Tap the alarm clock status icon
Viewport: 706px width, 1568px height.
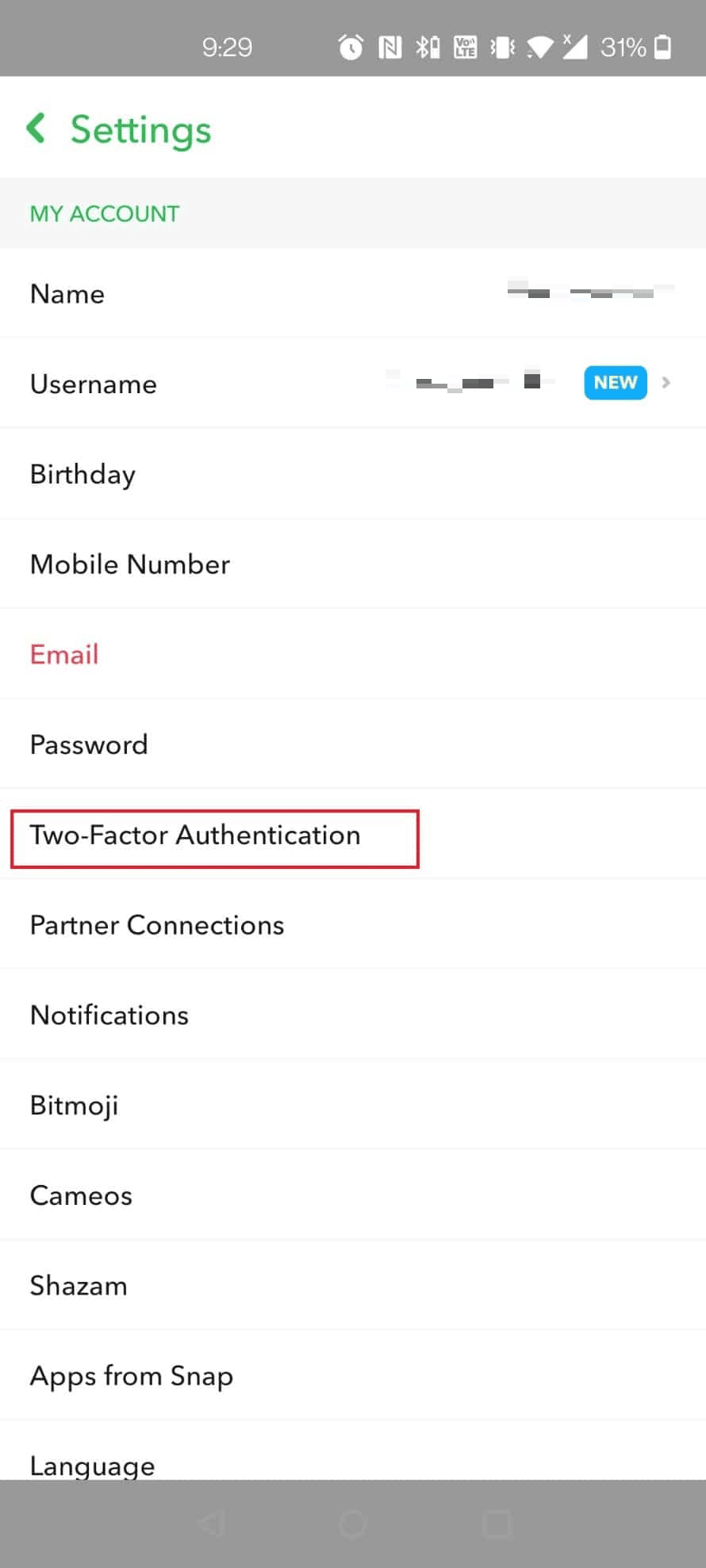[x=351, y=48]
